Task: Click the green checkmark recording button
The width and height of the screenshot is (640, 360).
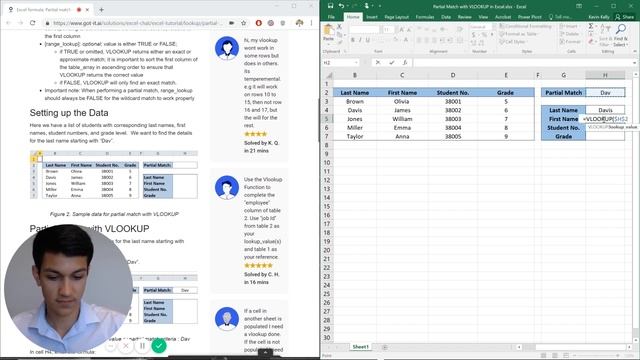Action: (159, 346)
